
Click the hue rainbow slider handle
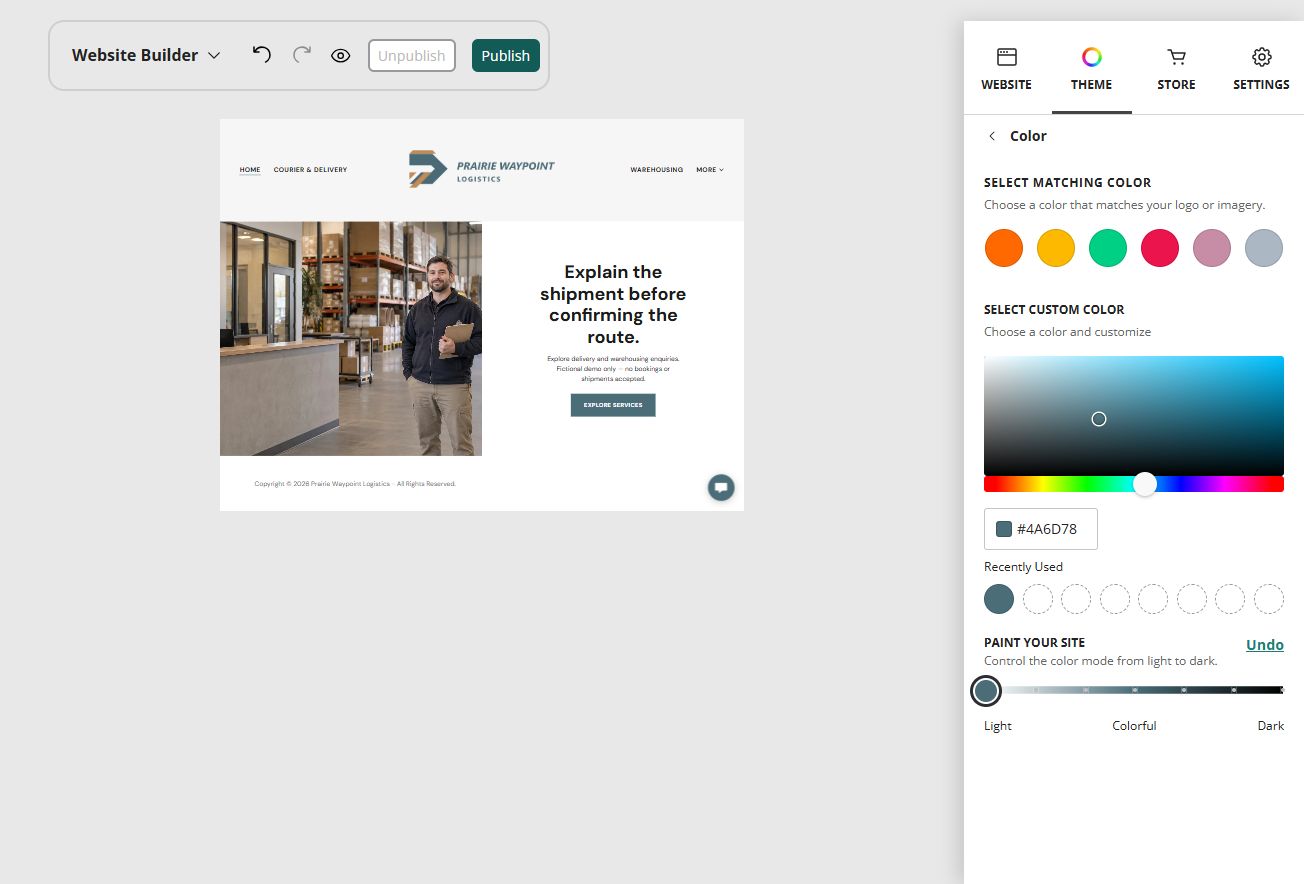coord(1145,484)
